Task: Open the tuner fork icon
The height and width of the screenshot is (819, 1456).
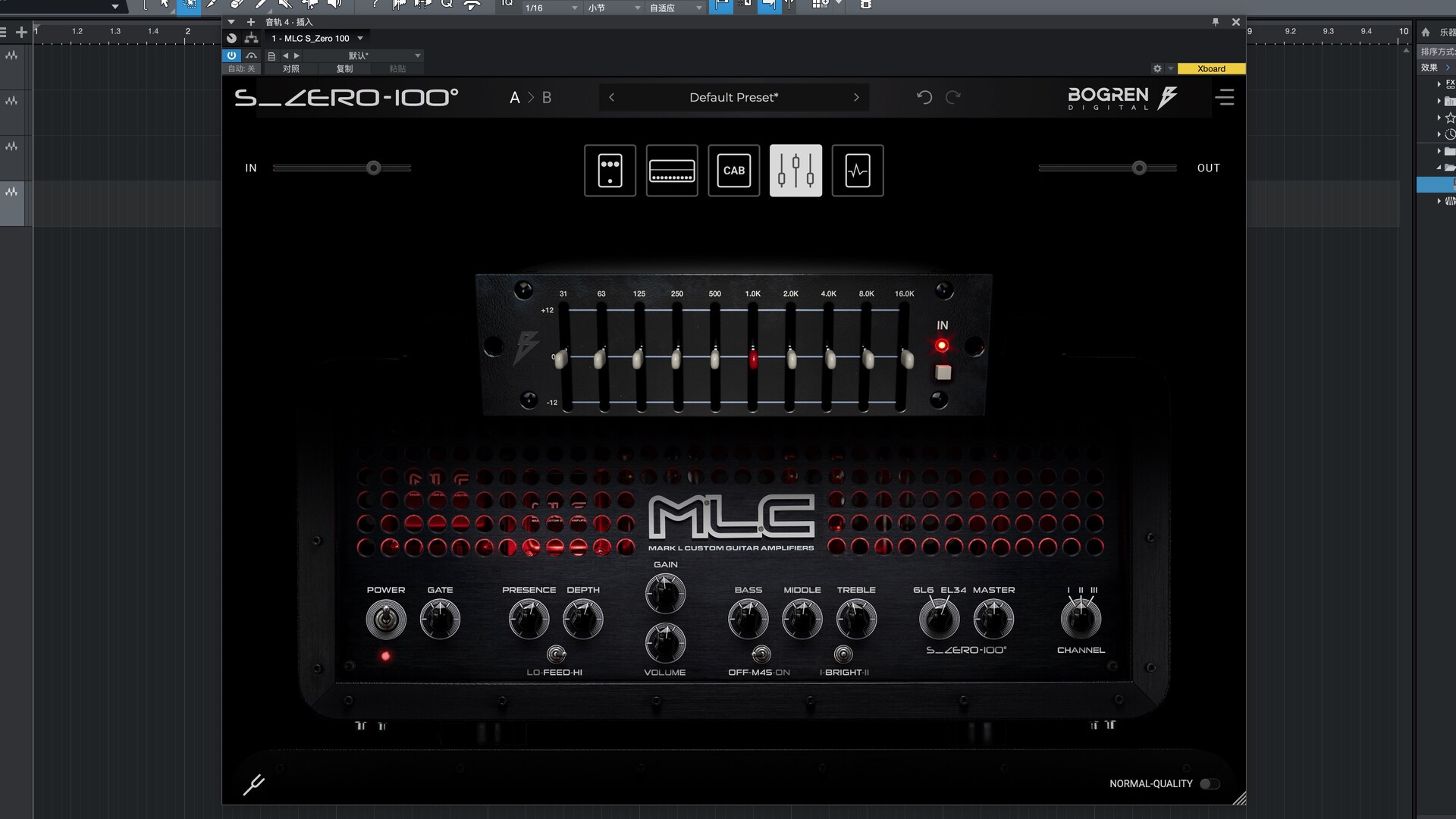Action: pos(253,785)
